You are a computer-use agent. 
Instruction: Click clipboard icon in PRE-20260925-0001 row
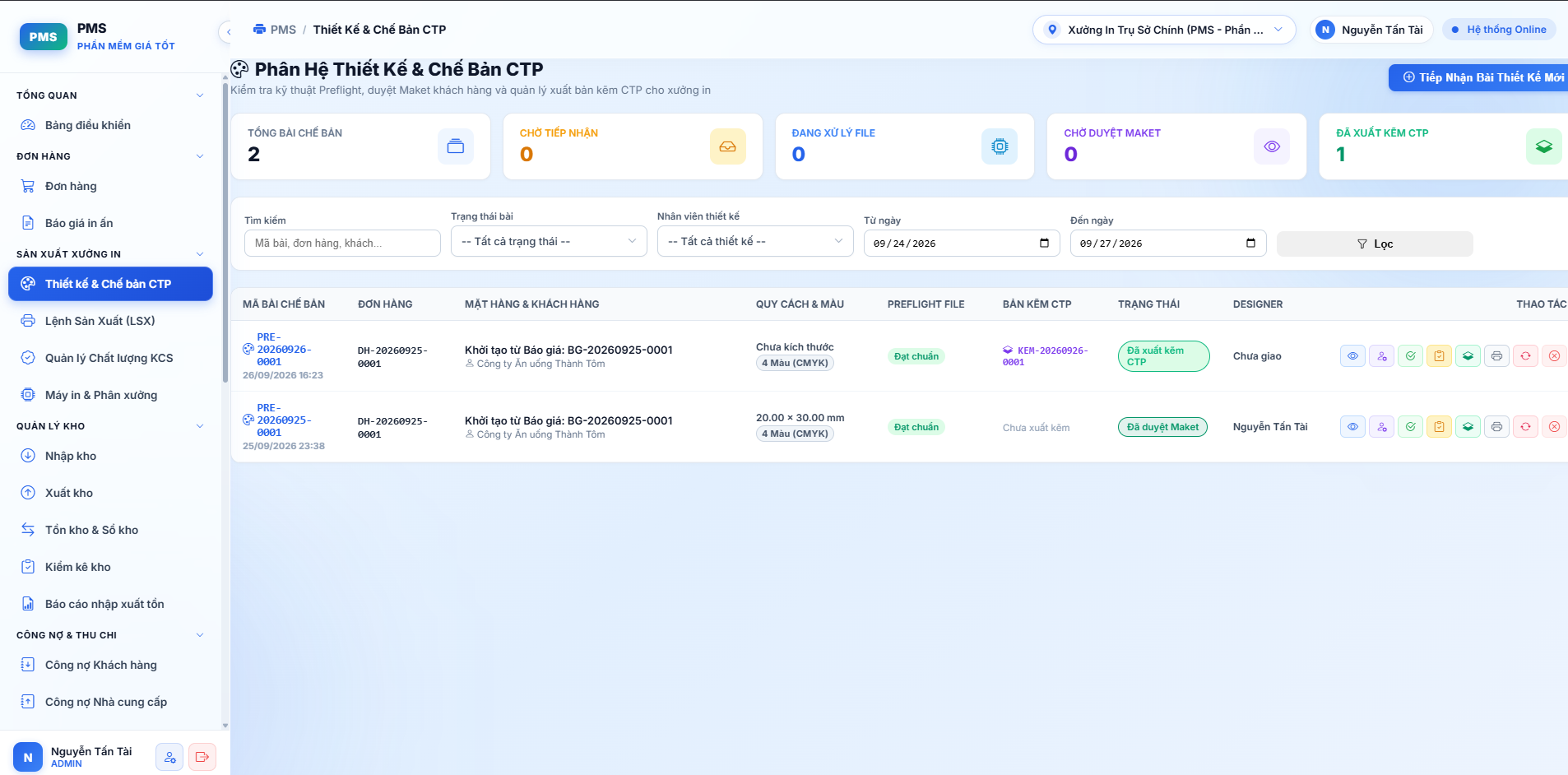tap(1439, 427)
